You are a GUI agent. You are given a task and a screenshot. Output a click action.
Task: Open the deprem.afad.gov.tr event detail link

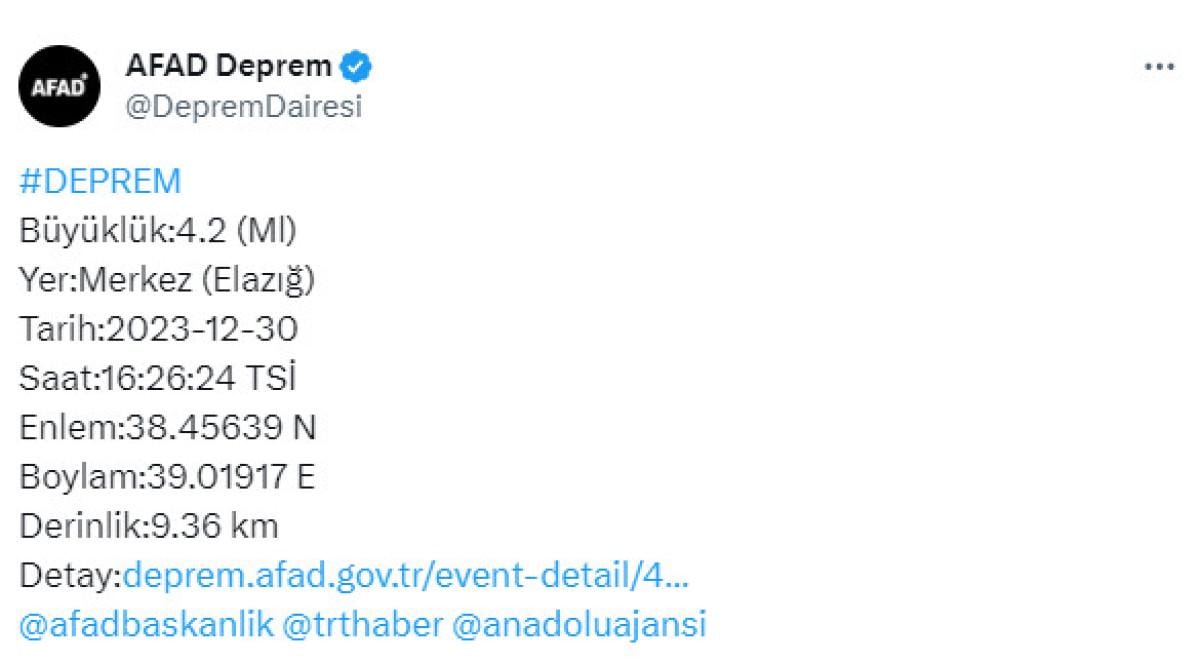pos(405,575)
